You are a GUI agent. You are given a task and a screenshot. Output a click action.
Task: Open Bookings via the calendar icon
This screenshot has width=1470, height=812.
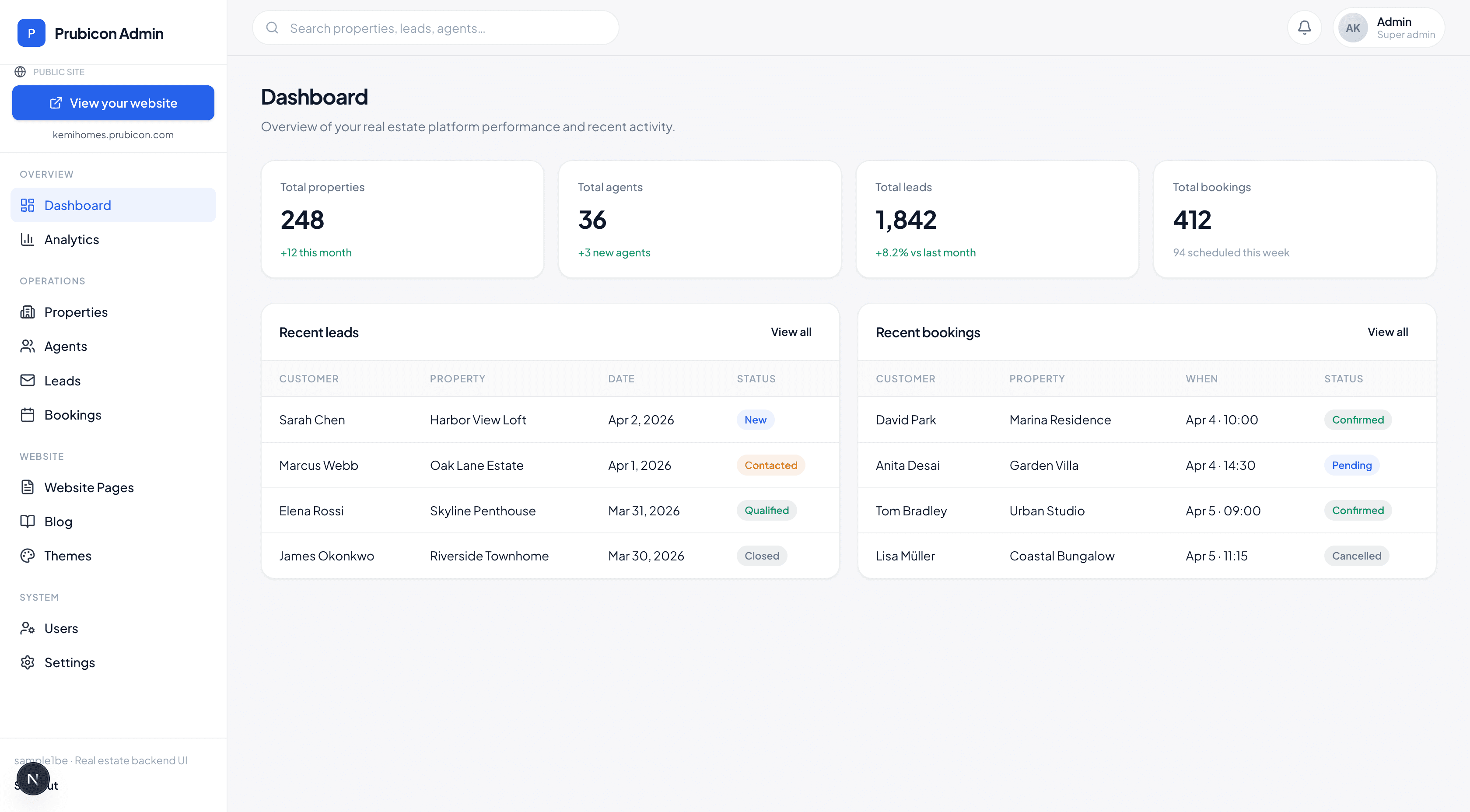click(x=28, y=414)
